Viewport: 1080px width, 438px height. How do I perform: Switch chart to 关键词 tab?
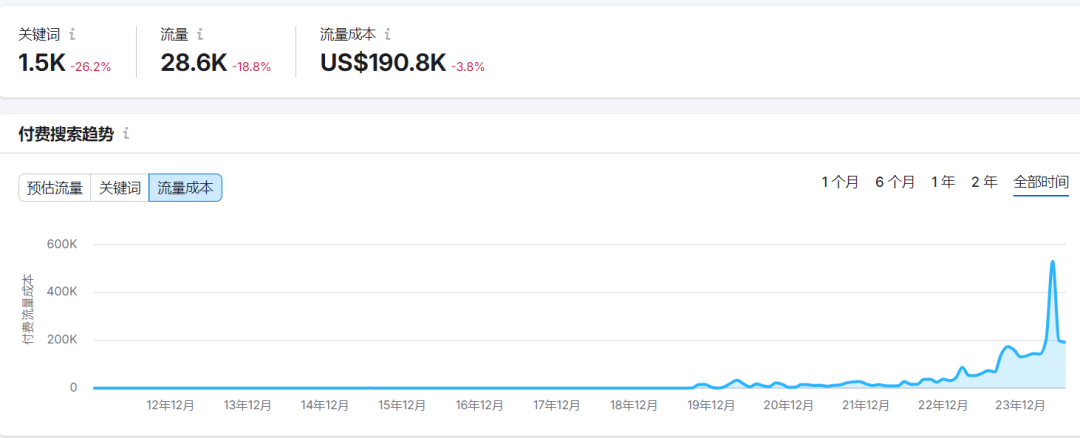coord(120,187)
